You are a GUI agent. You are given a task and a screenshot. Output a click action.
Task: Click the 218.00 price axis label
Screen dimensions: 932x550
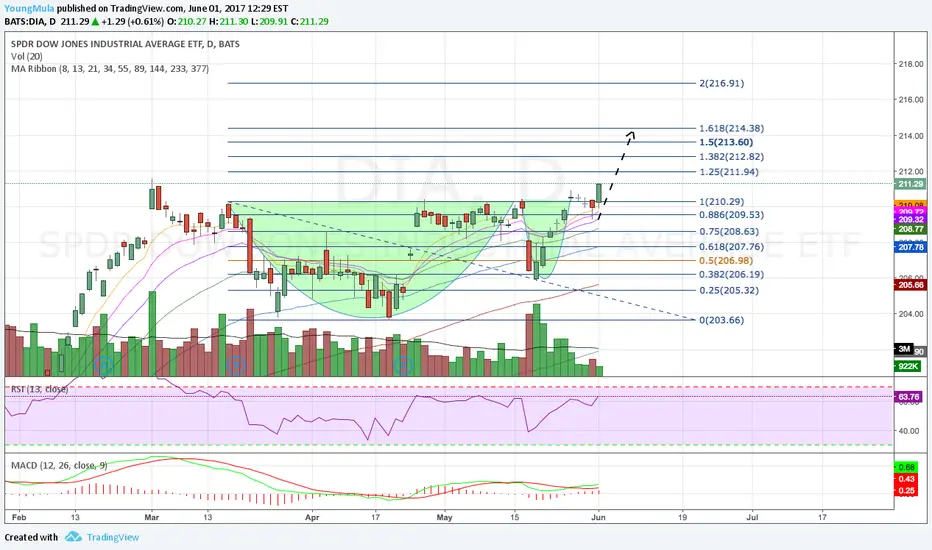912,64
